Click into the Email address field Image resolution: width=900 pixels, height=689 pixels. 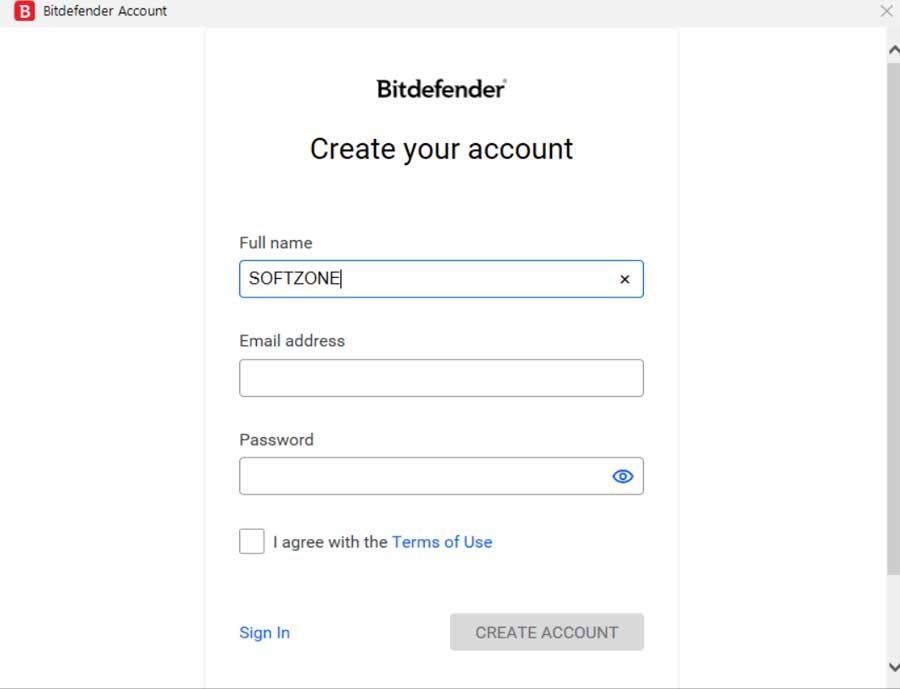coord(441,378)
